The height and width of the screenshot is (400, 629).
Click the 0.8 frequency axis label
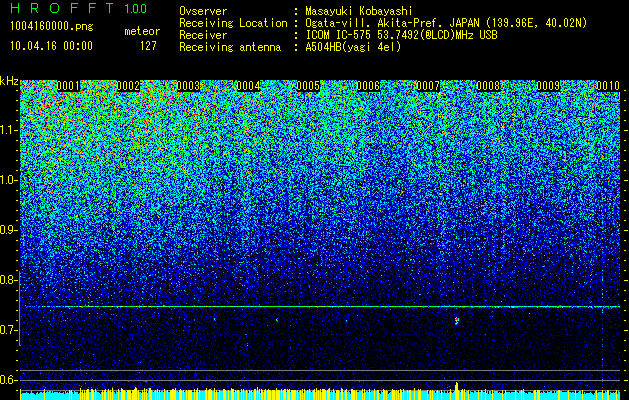pyautogui.click(x=9, y=280)
